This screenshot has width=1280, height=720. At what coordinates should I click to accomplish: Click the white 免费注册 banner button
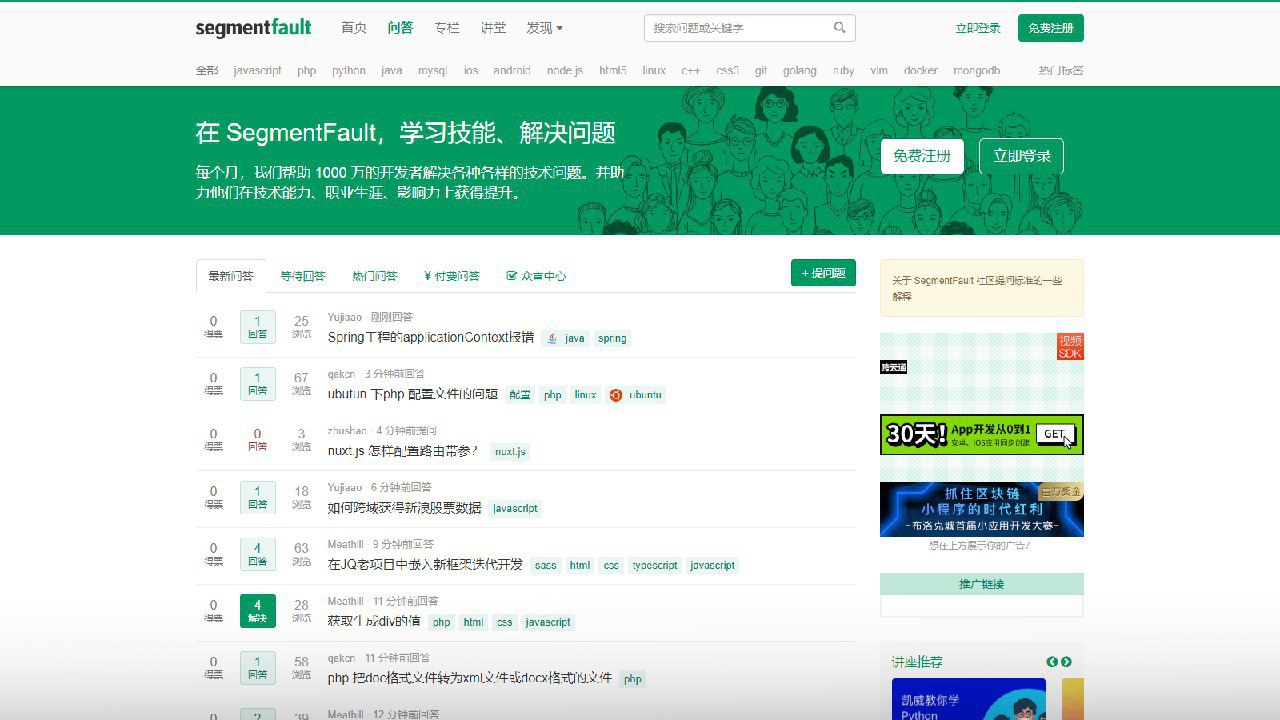pos(922,156)
